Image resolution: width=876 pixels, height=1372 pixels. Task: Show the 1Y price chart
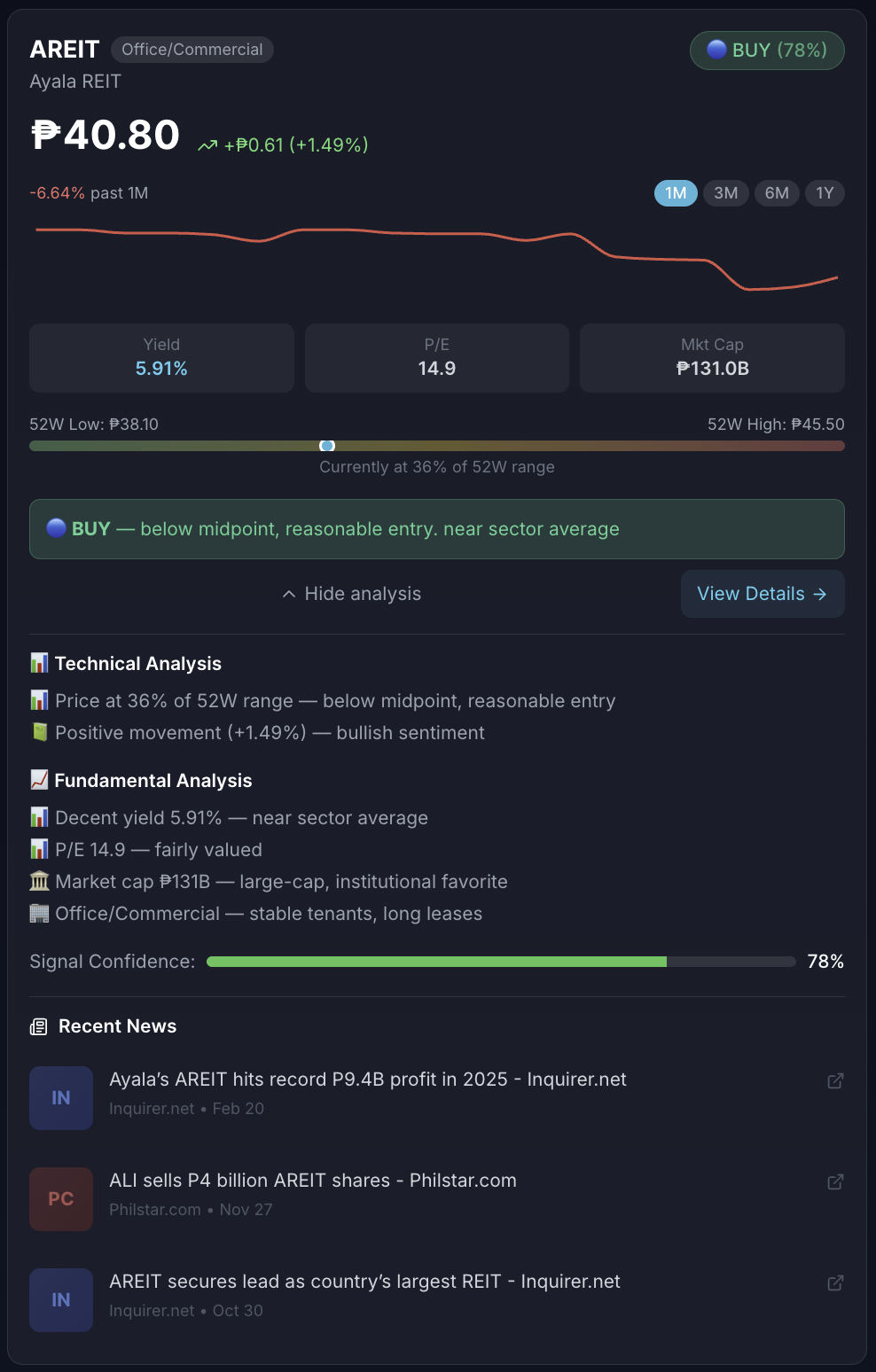(825, 193)
